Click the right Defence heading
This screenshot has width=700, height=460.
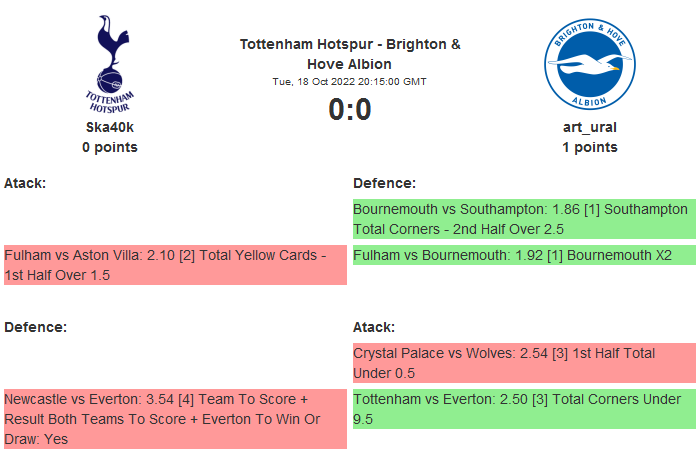pos(384,183)
